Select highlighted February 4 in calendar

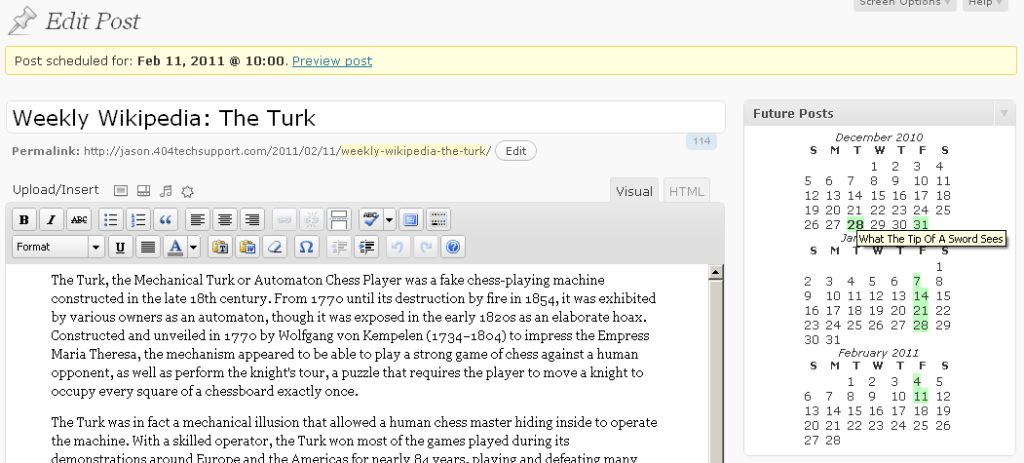pyautogui.click(x=918, y=381)
